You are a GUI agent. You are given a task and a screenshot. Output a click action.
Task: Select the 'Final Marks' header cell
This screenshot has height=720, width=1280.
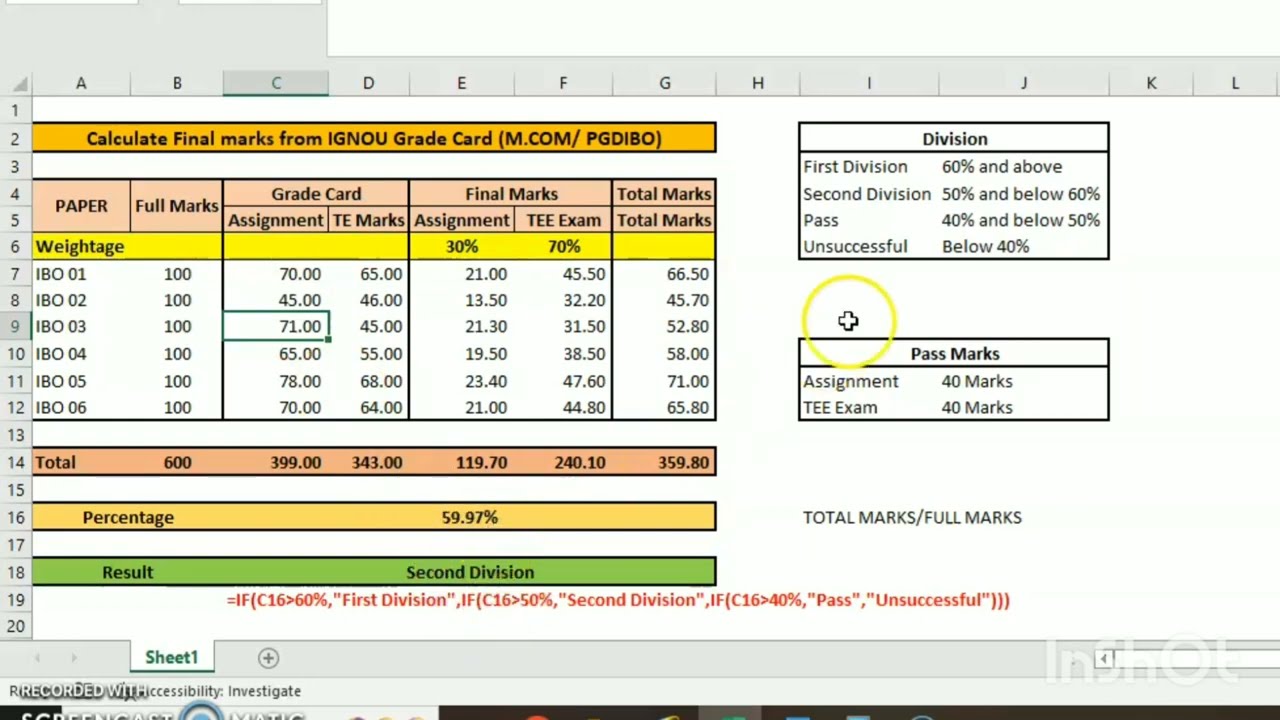[511, 194]
